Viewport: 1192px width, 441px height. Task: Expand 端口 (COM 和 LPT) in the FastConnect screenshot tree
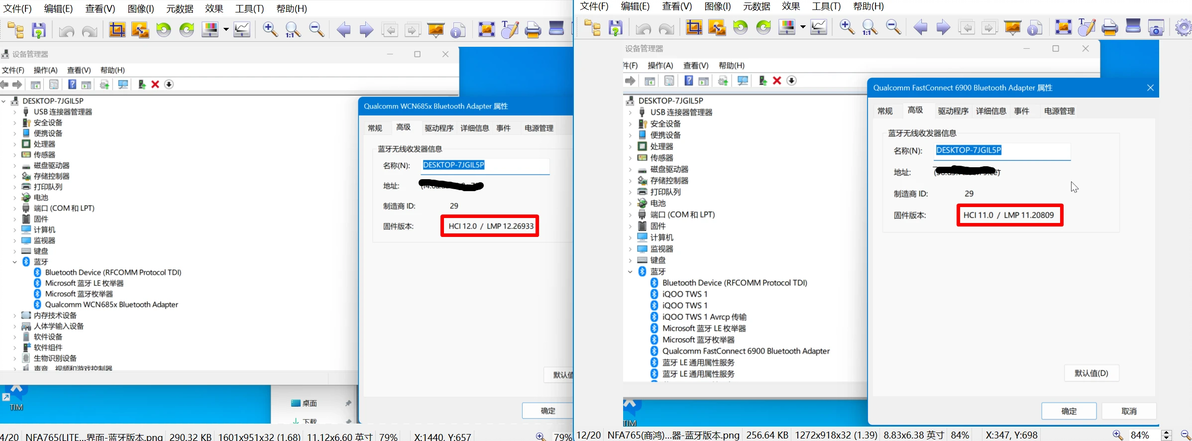coord(630,214)
